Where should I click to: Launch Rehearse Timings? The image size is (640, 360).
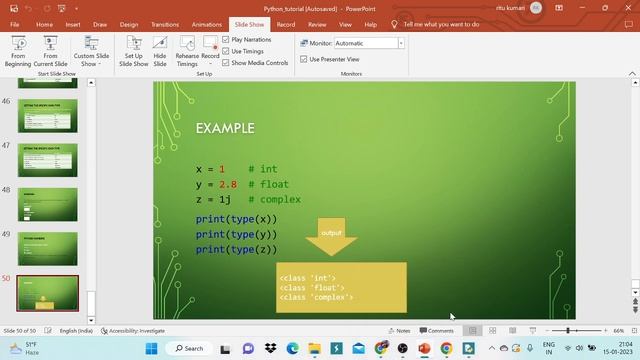pos(187,51)
